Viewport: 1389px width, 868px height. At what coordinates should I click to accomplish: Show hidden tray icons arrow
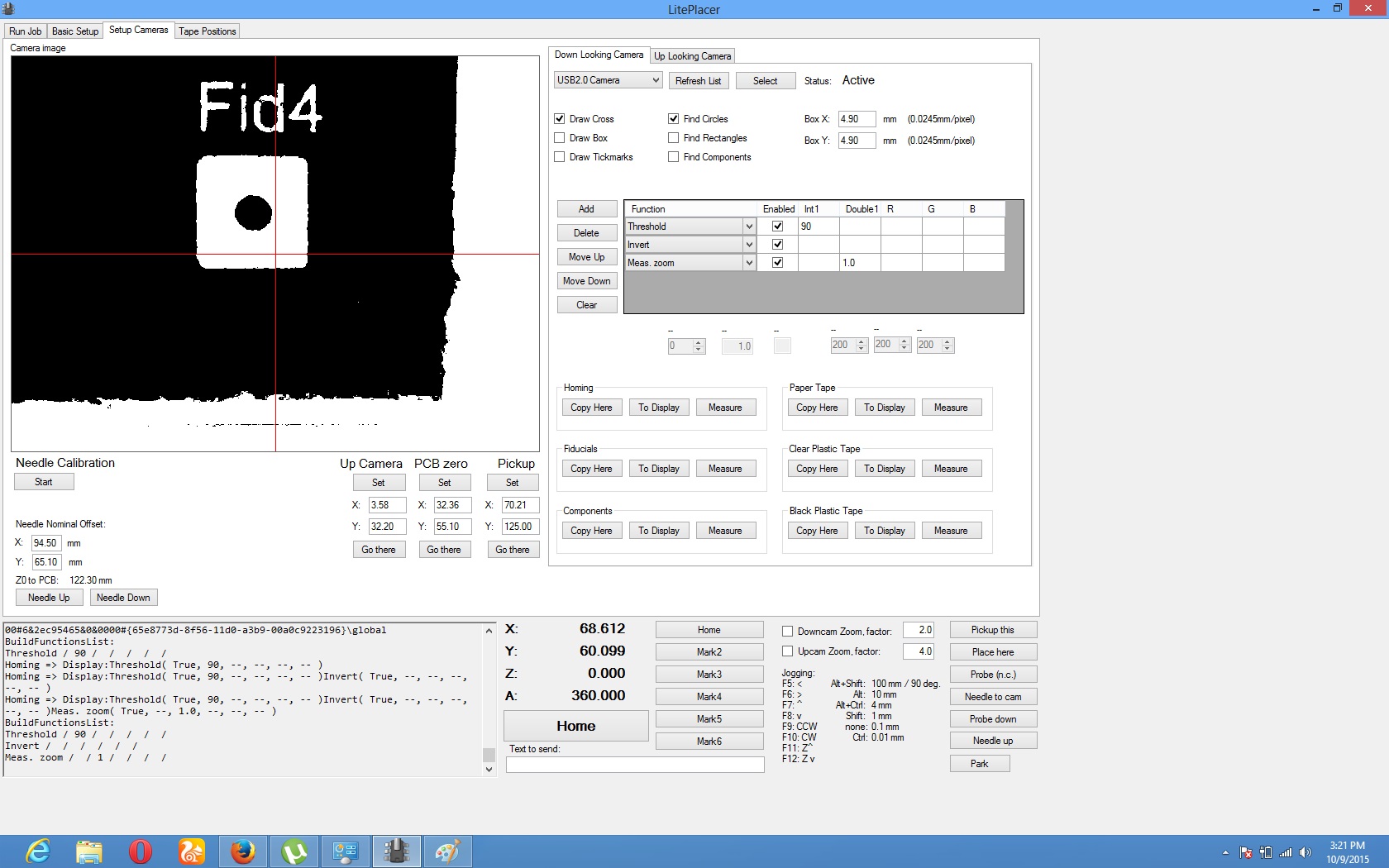point(1225,852)
